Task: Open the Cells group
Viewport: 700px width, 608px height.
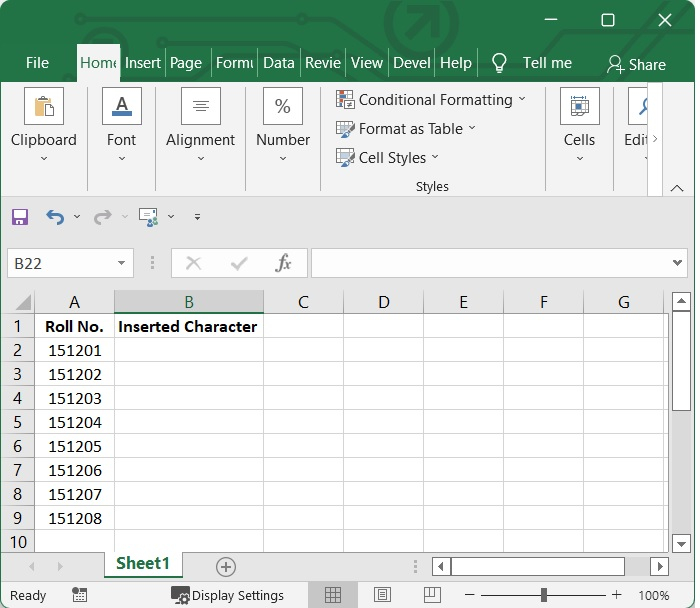Action: (579, 125)
